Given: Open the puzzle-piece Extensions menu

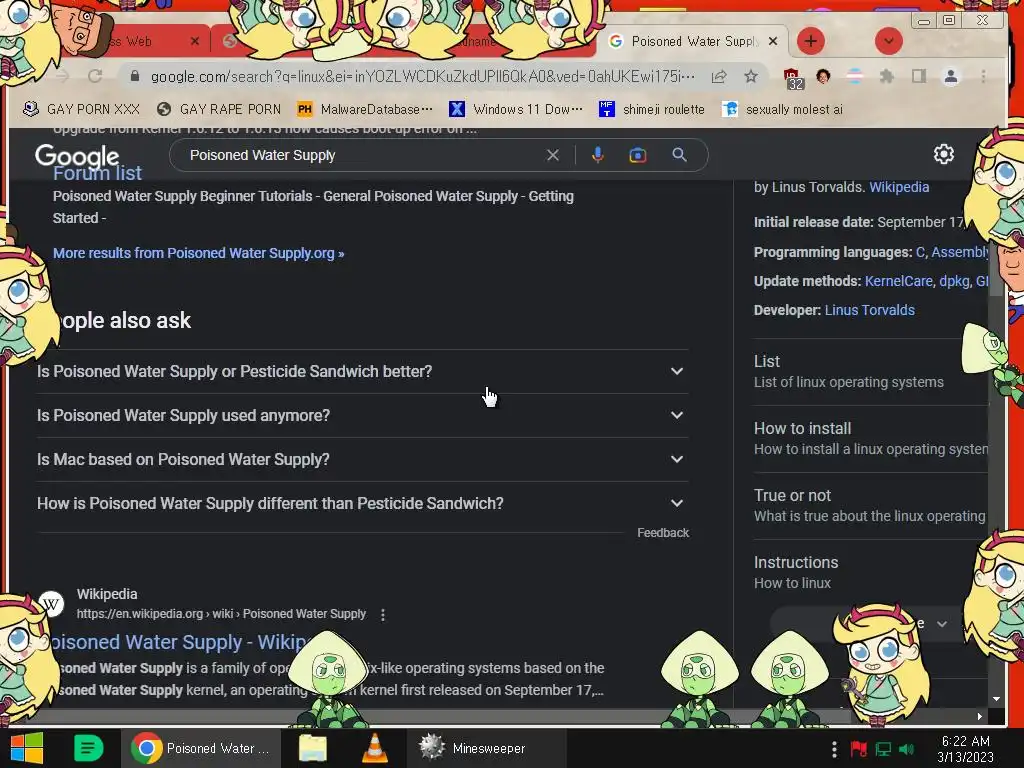Looking at the screenshot, I should click(886, 76).
